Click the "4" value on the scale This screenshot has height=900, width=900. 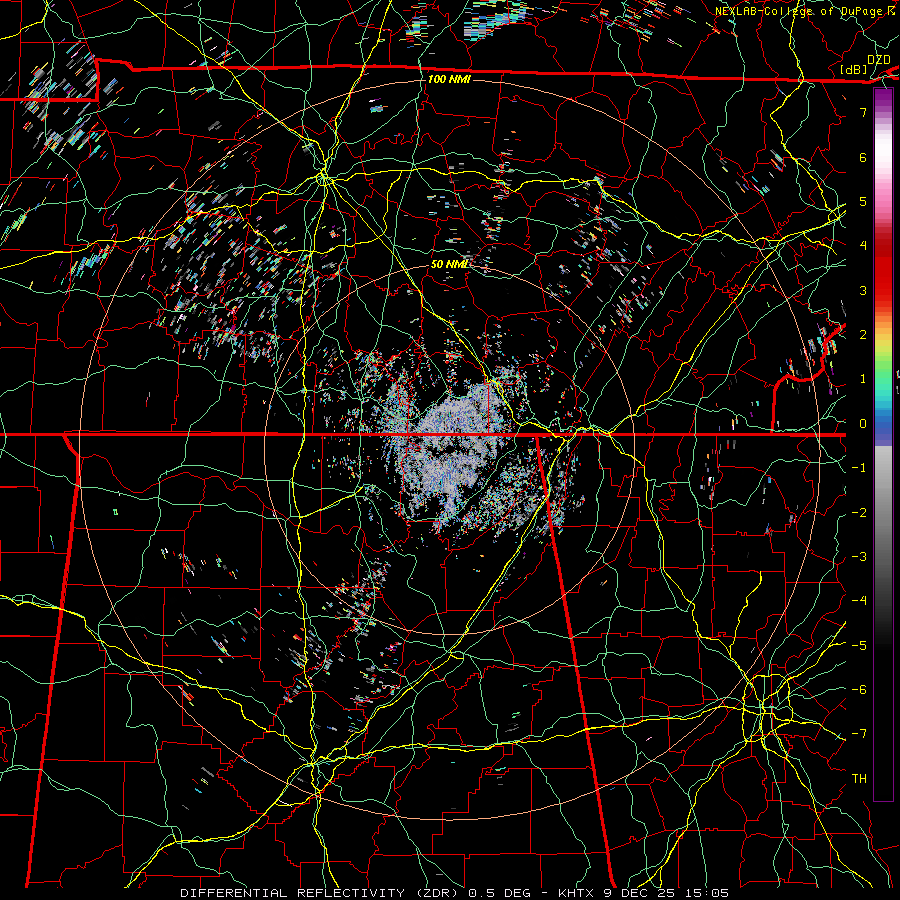pyautogui.click(x=863, y=246)
